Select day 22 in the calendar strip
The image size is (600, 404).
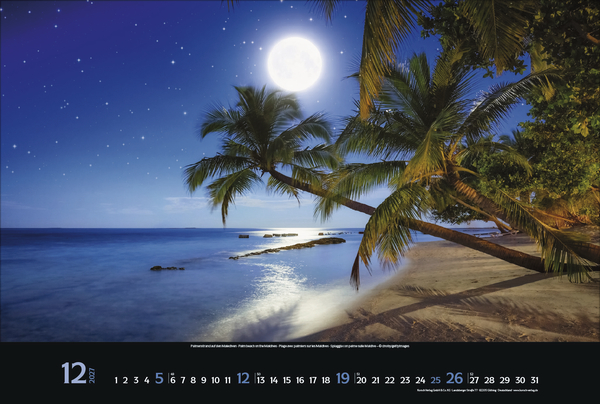(390, 380)
